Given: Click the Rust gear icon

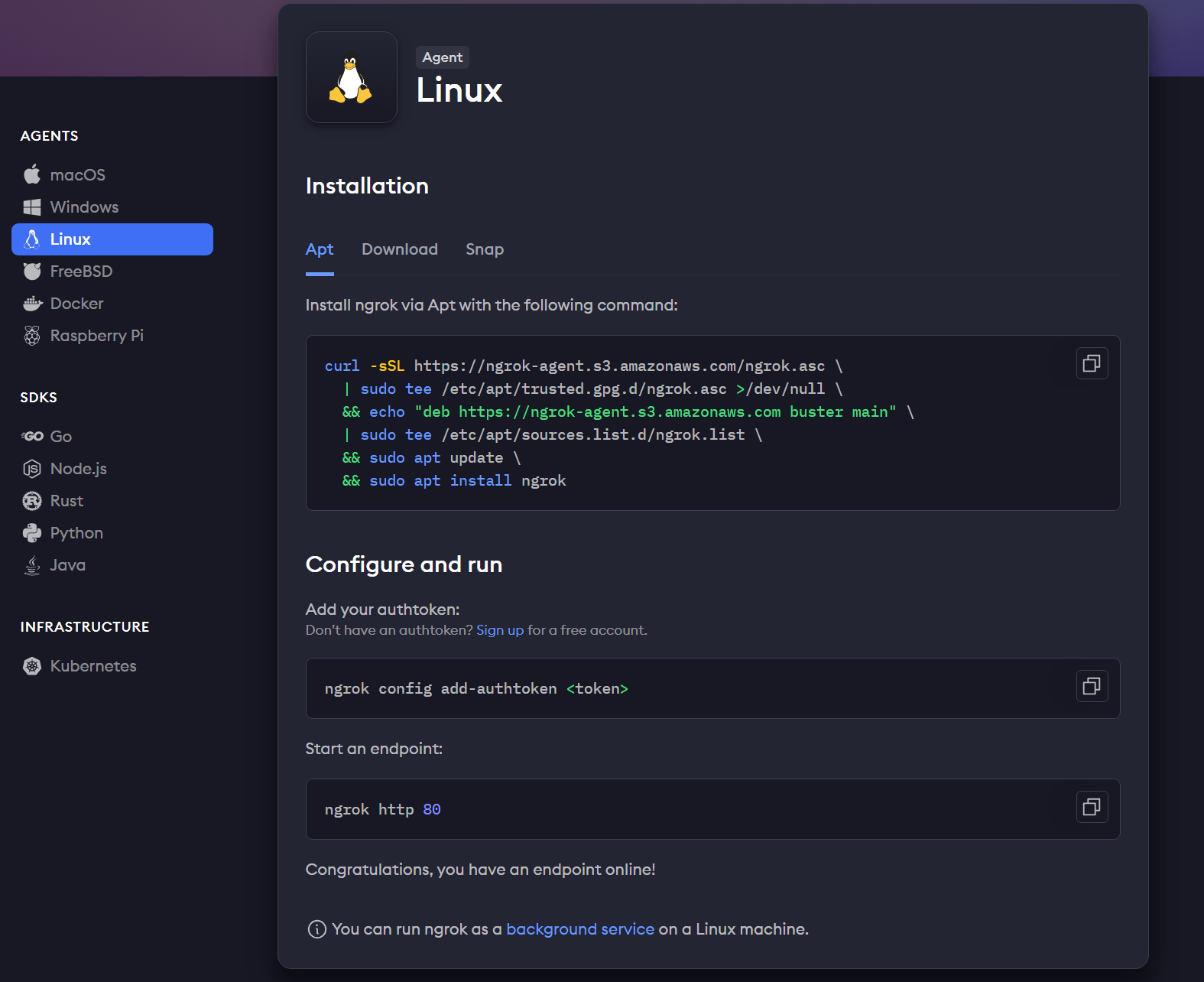Looking at the screenshot, I should click(x=32, y=501).
